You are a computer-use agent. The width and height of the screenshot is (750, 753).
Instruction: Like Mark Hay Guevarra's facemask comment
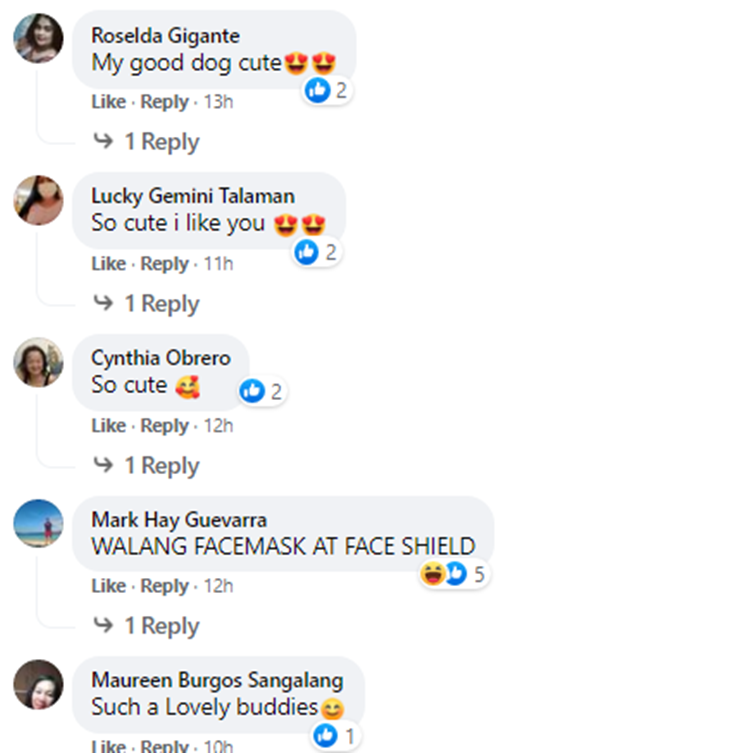(109, 586)
